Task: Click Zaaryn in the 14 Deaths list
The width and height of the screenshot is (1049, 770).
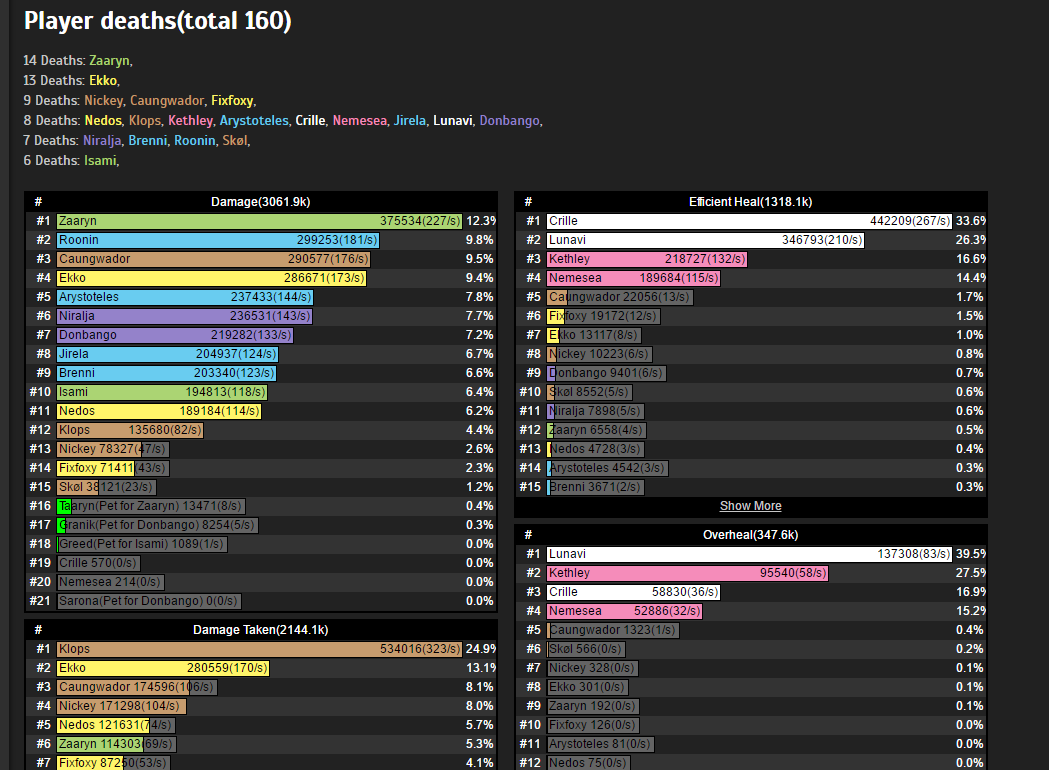Action: [x=109, y=61]
